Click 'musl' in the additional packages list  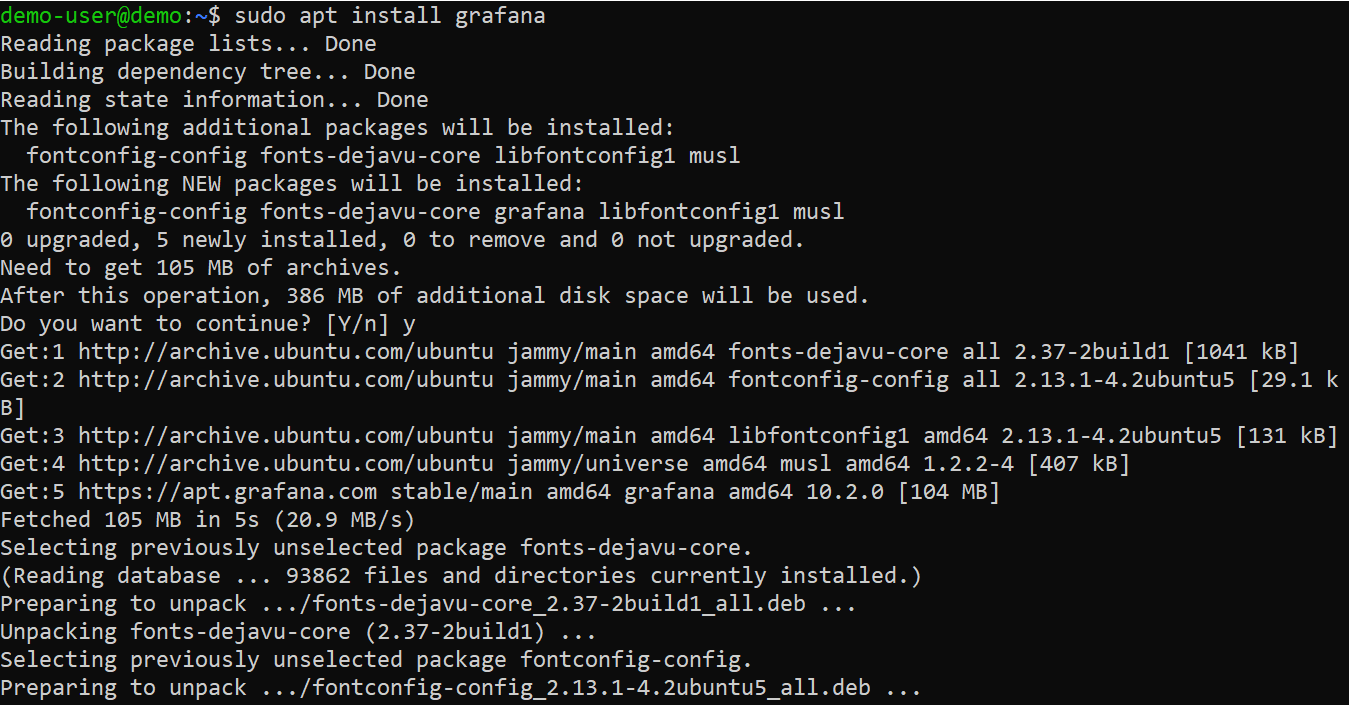715,156
